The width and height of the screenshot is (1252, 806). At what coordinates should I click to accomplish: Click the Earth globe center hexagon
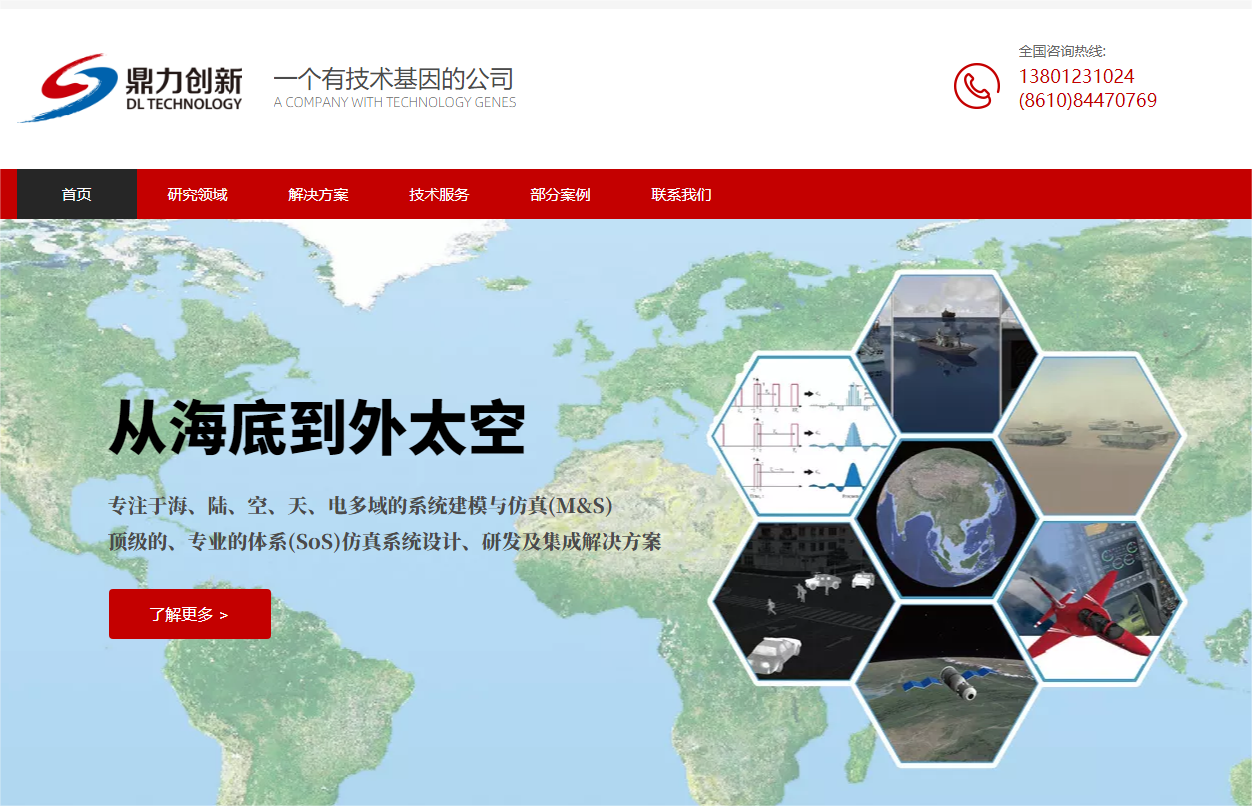[945, 518]
